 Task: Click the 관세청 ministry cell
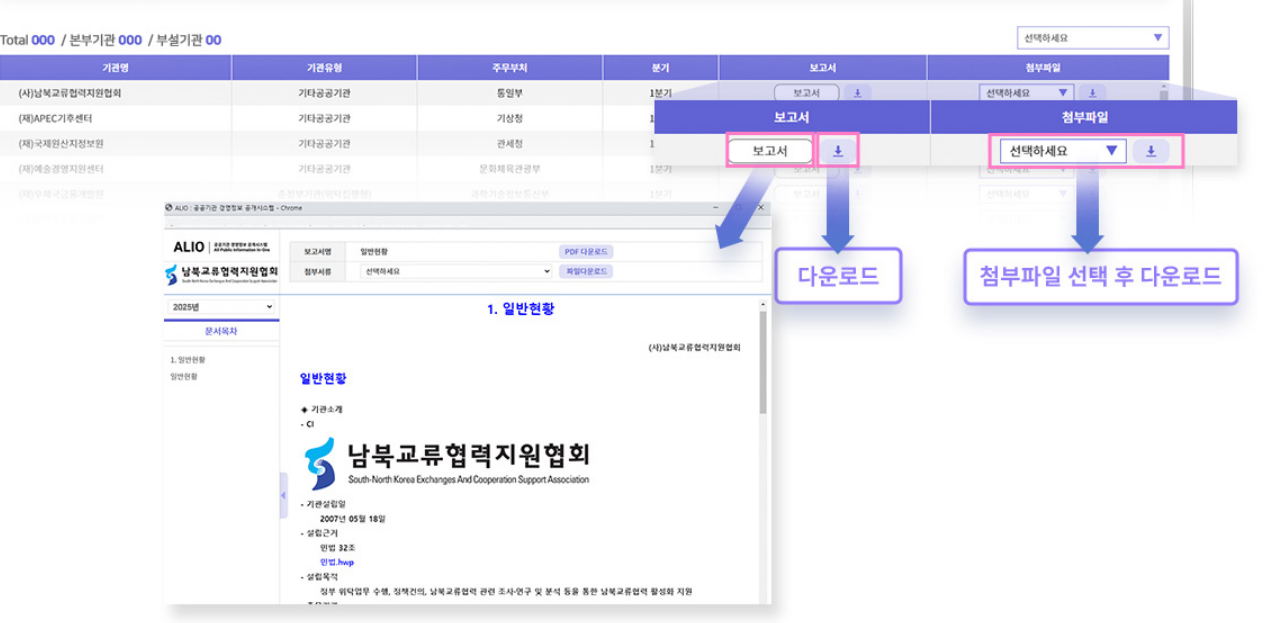pos(511,143)
